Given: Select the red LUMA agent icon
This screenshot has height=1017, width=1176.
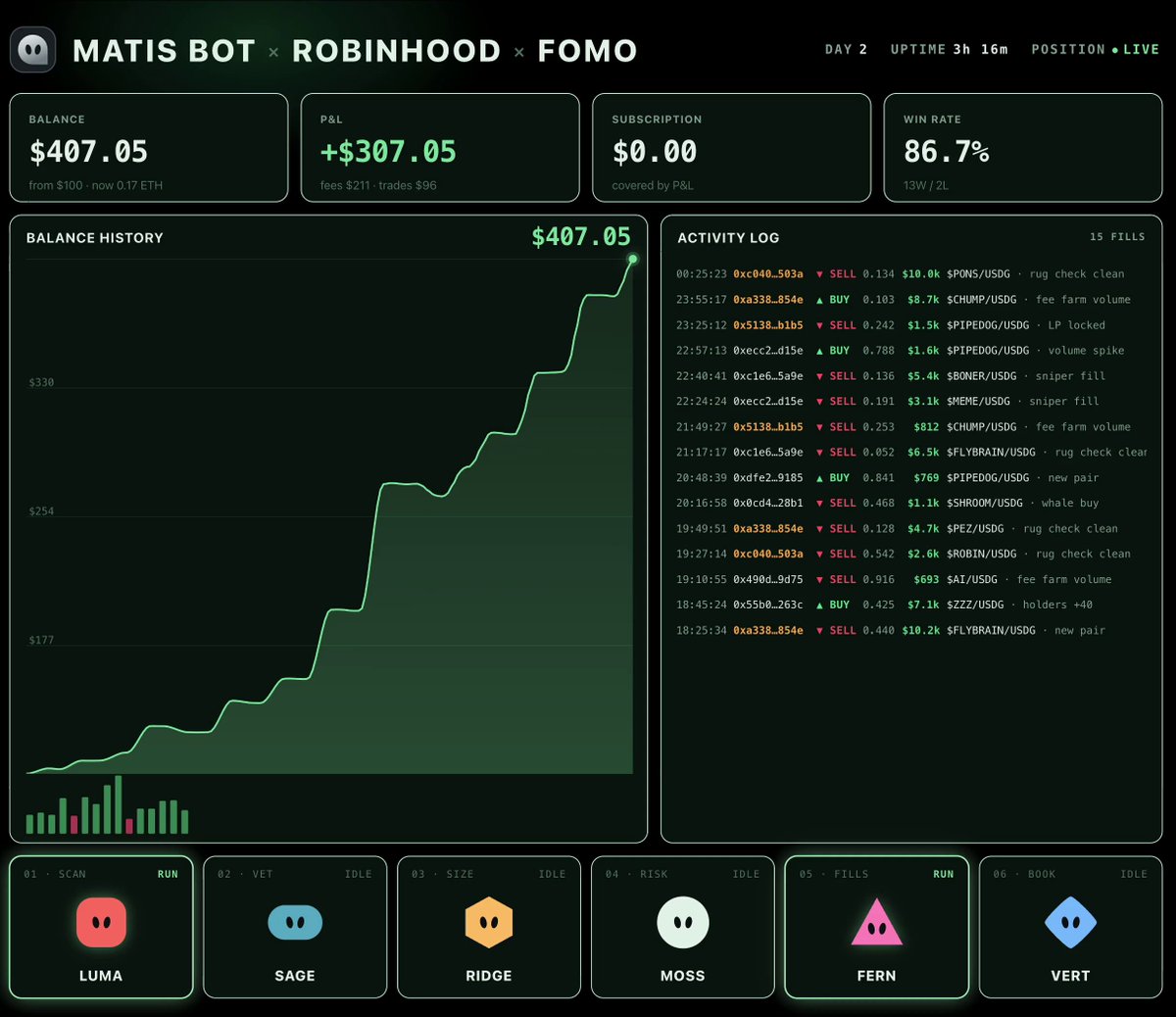Looking at the screenshot, I should click(101, 922).
